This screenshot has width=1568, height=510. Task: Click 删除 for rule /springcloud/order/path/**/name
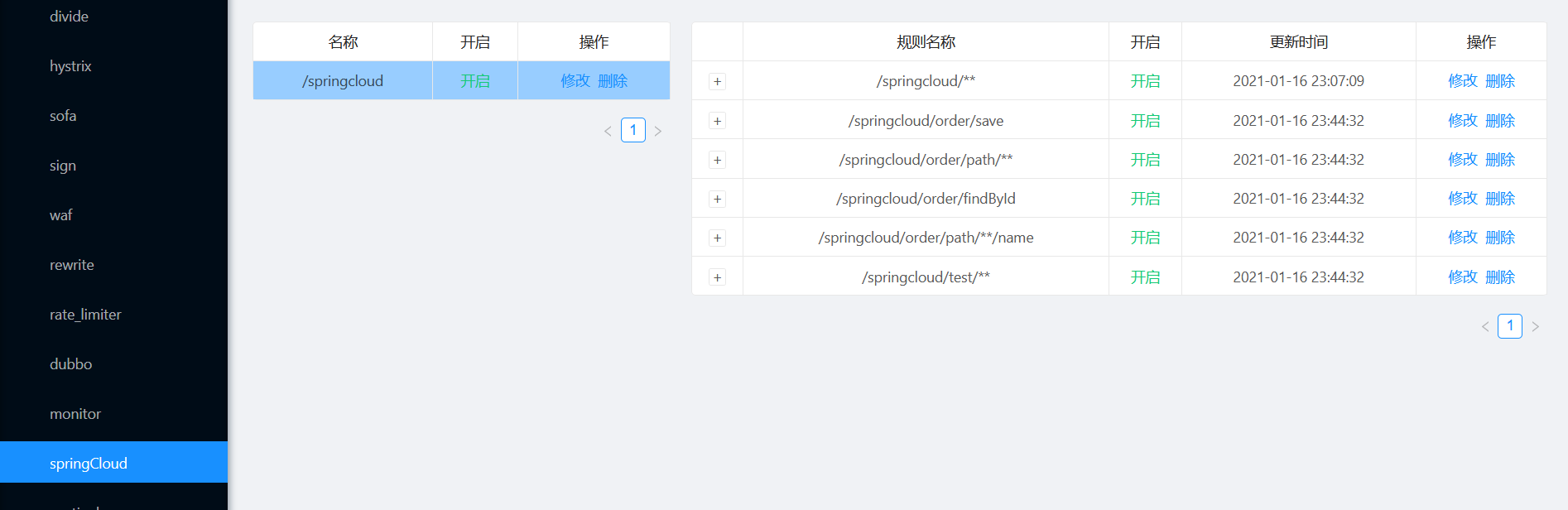tap(1500, 238)
